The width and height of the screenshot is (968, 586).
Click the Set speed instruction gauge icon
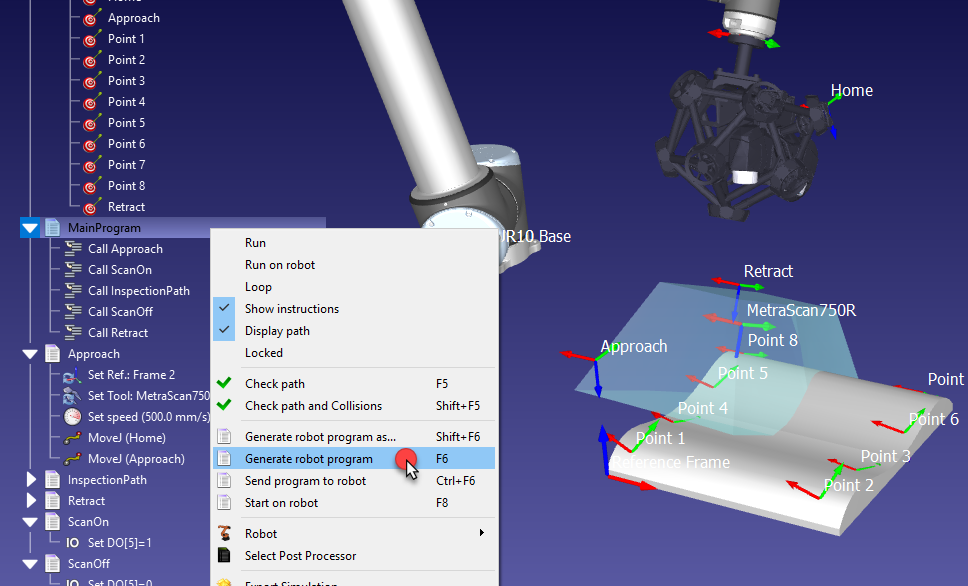pos(72,417)
